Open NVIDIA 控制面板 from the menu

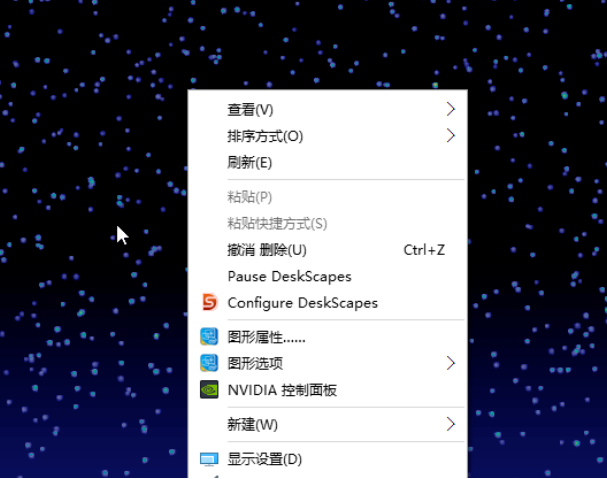[282, 390]
